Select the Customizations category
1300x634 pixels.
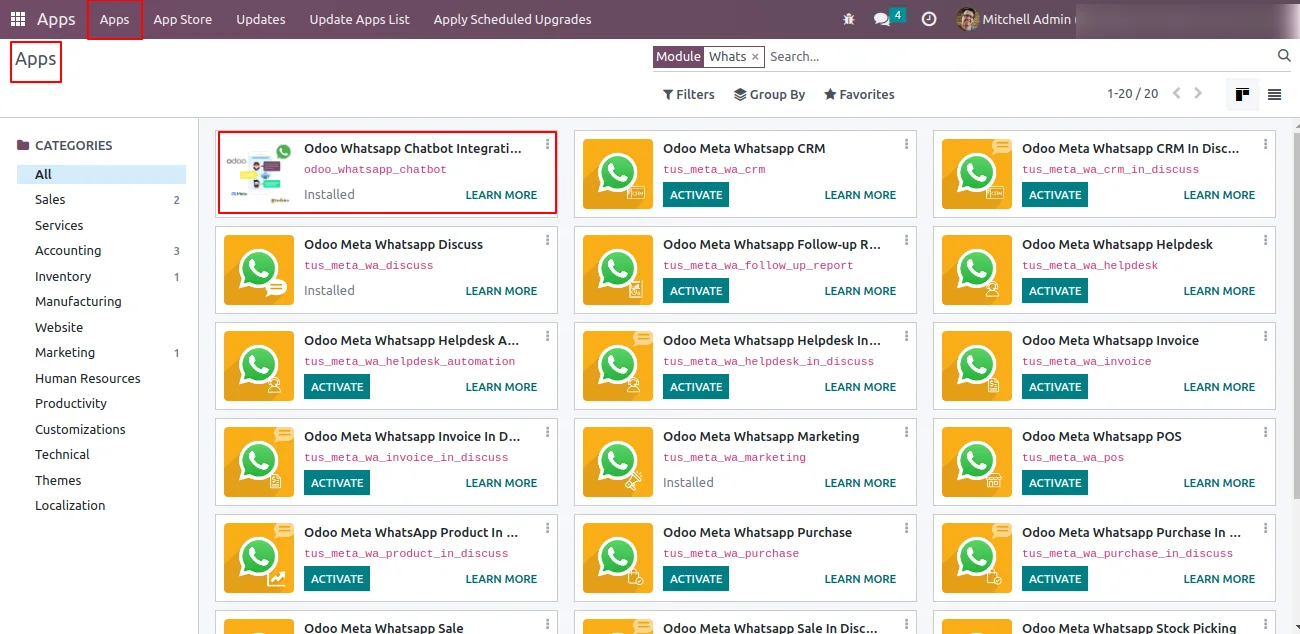click(x=101, y=429)
